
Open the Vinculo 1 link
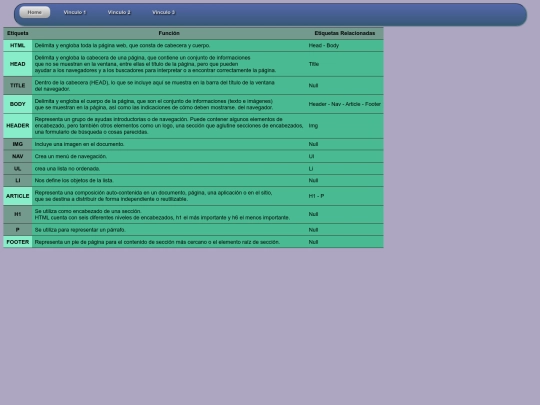point(75,12)
